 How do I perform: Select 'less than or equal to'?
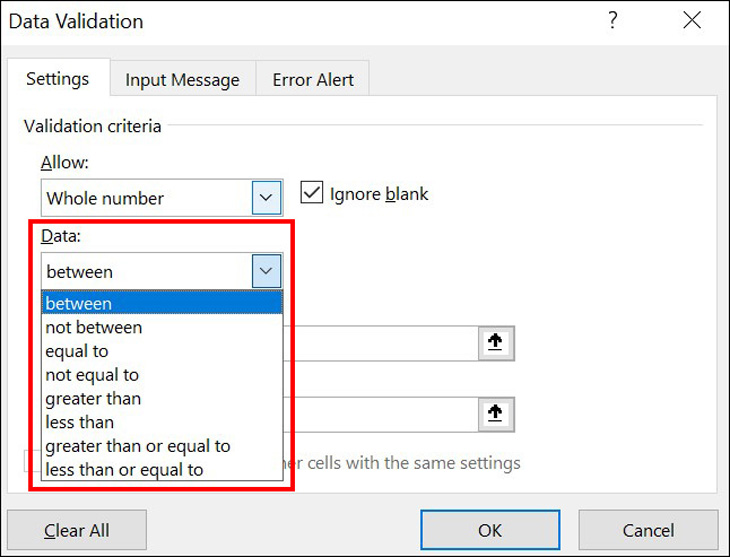162,469
